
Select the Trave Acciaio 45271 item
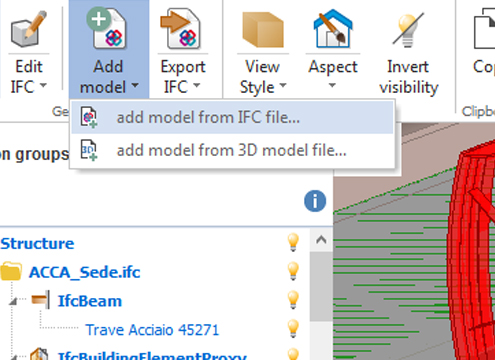click(x=152, y=330)
